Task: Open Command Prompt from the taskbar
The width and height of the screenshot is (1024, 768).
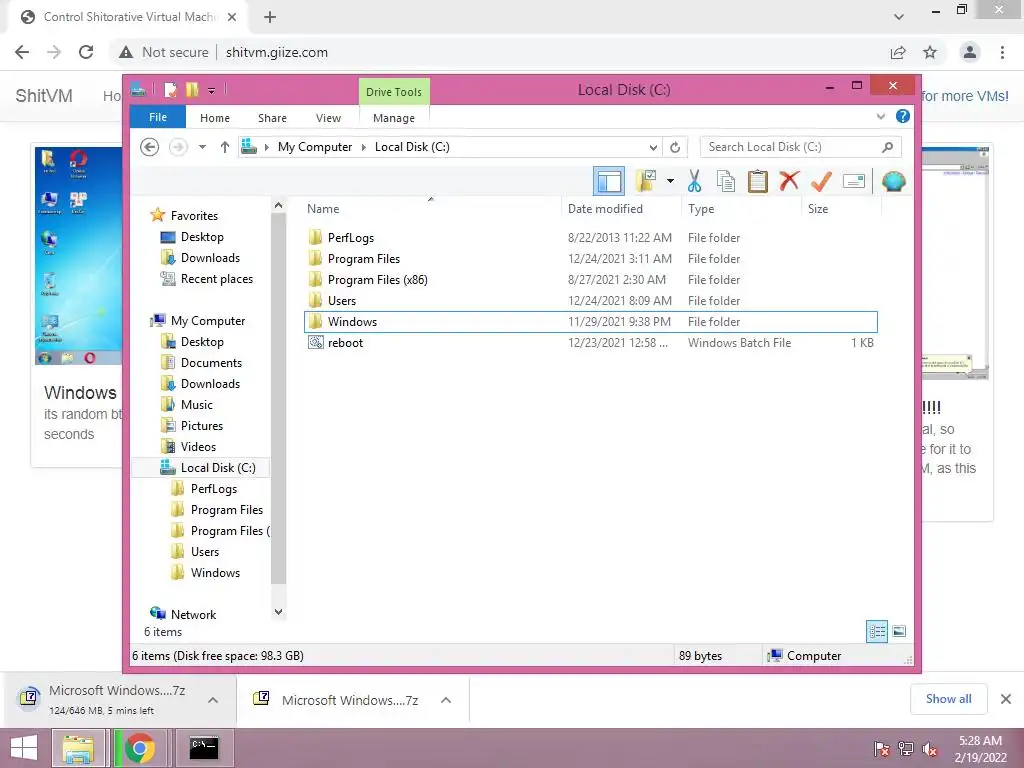Action: pyautogui.click(x=204, y=748)
